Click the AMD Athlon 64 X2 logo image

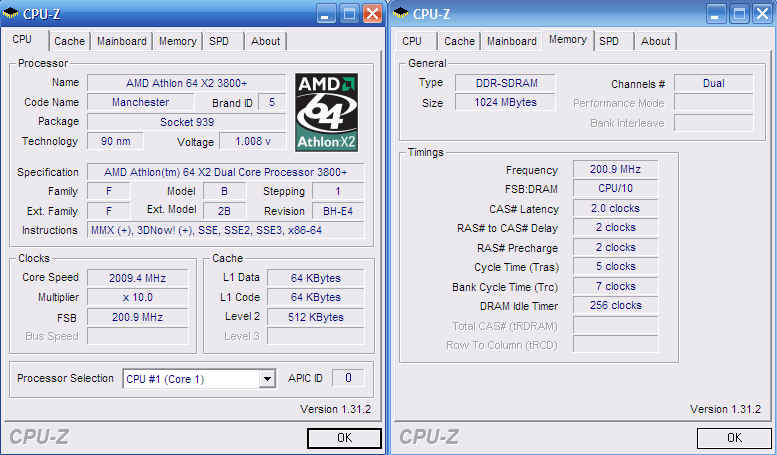(x=327, y=113)
